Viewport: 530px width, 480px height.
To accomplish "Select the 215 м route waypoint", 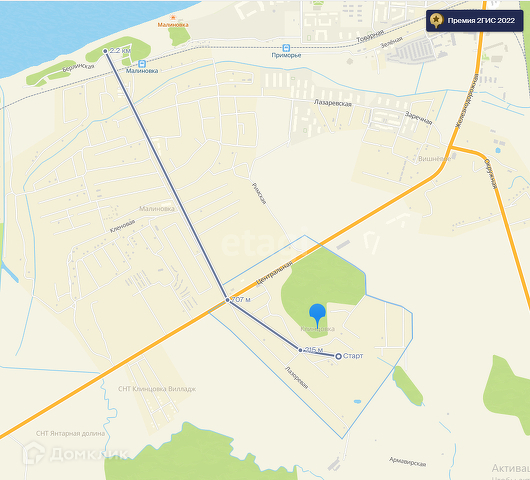I will point(300,350).
